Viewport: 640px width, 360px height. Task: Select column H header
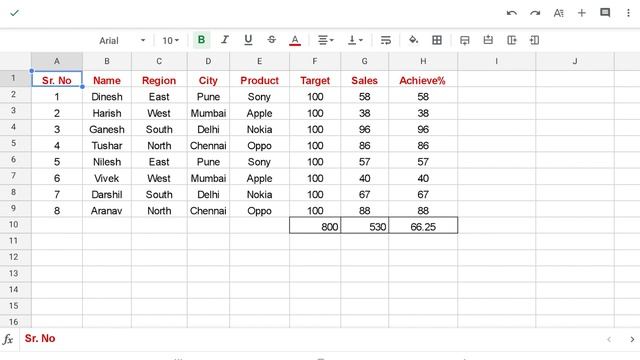pyautogui.click(x=423, y=61)
